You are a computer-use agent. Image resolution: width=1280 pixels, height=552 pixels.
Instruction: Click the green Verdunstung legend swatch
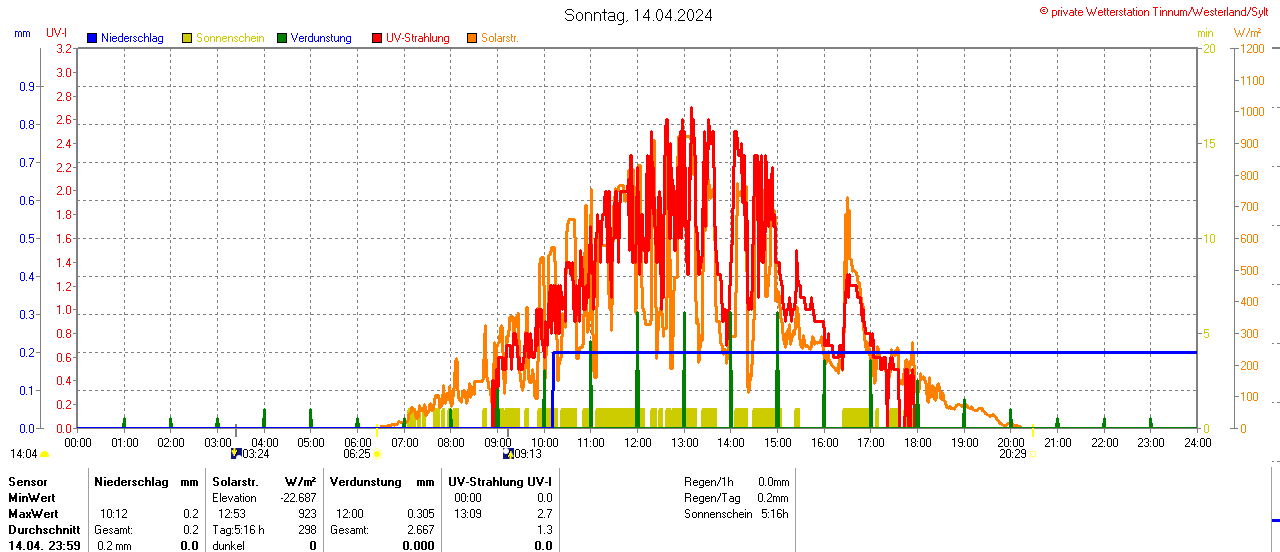click(282, 38)
